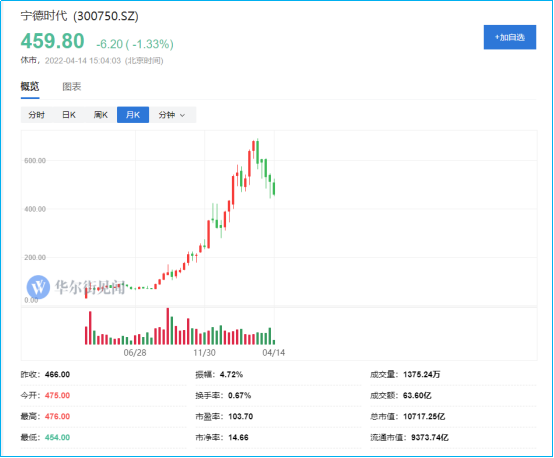The width and height of the screenshot is (554, 458).
Task: Click the 昨收 value 466.00
Action: [57, 375]
